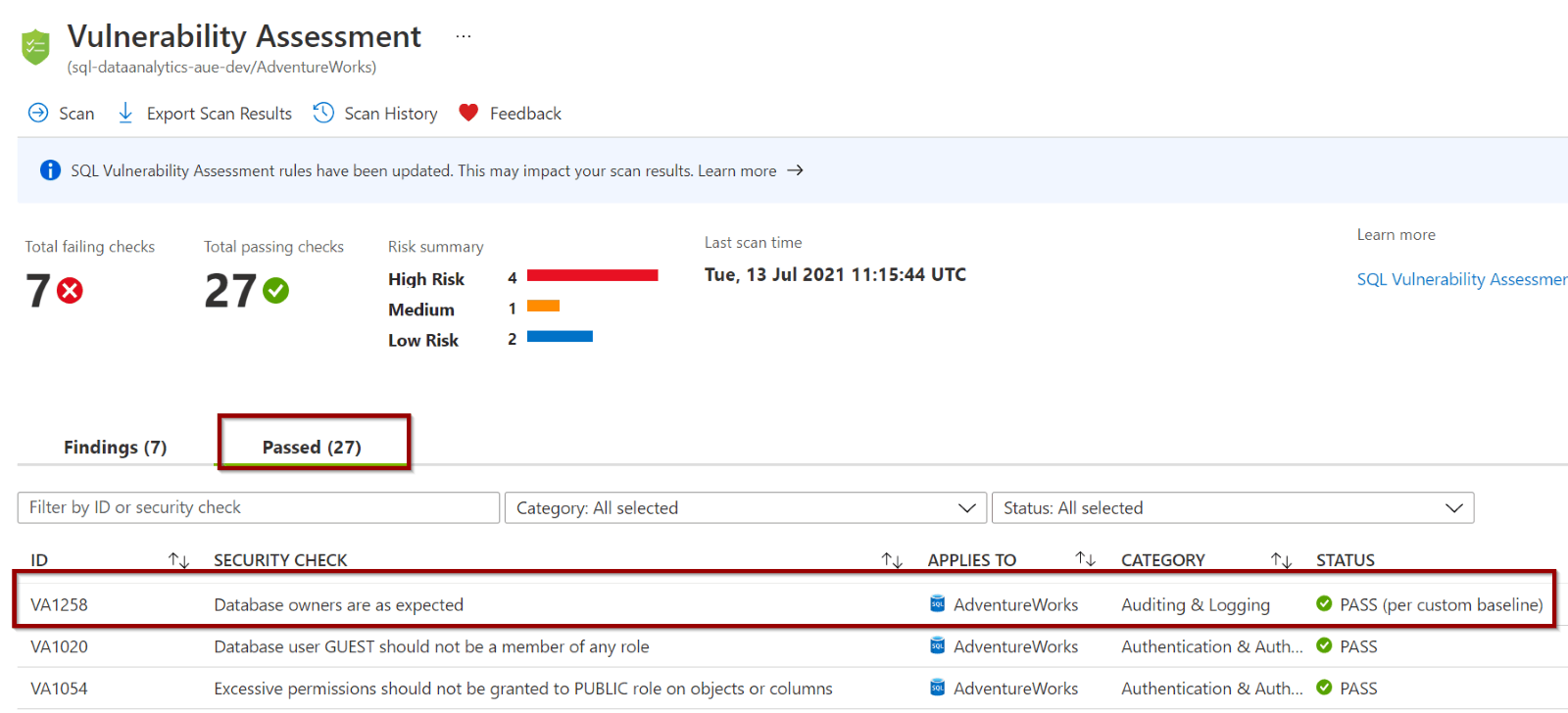Click green pass icon in VA1258 row

[x=1324, y=603]
